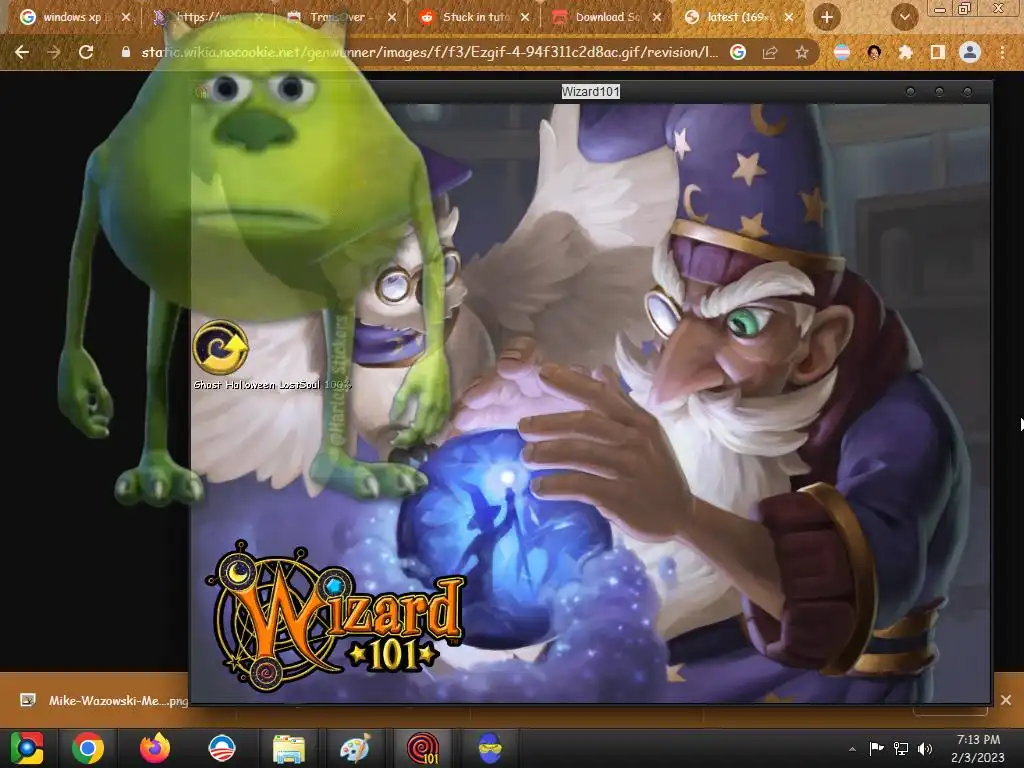Image resolution: width=1024 pixels, height=768 pixels.
Task: Show hidden system tray icons
Action: pyautogui.click(x=852, y=749)
